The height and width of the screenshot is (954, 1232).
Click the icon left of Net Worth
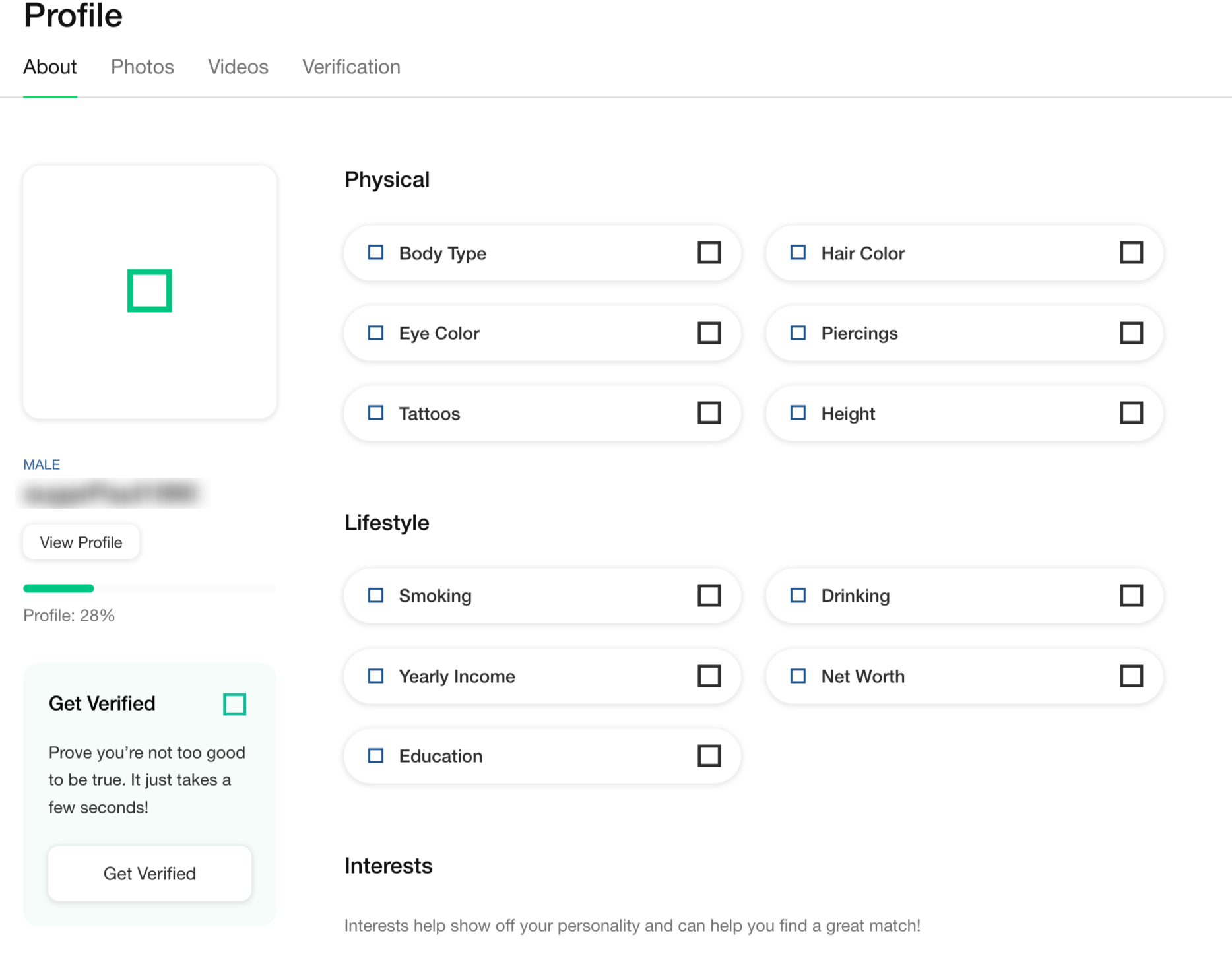point(798,676)
